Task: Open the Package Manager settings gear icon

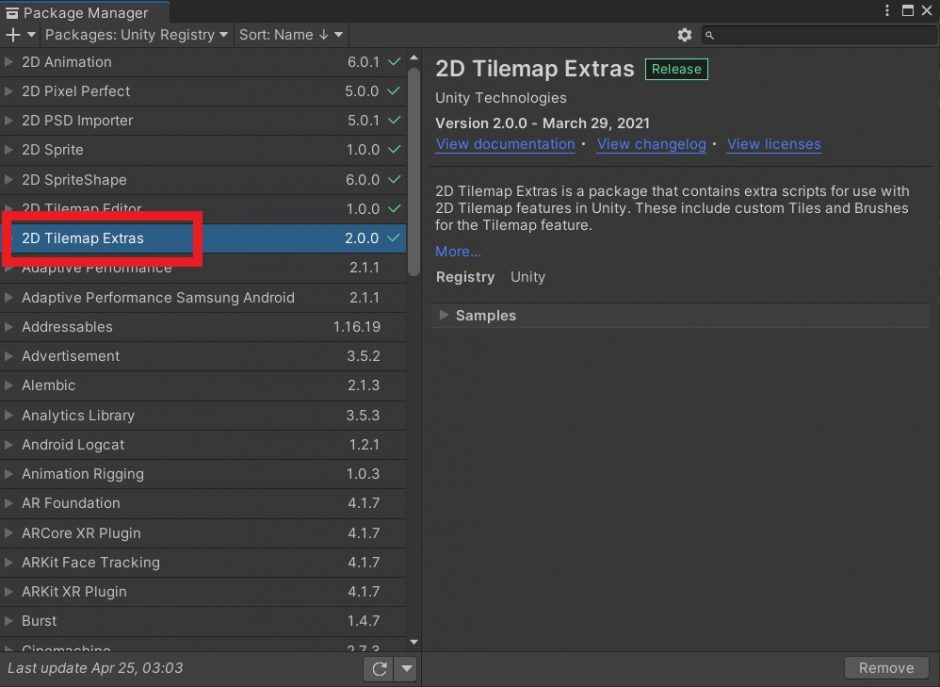Action: [x=685, y=35]
